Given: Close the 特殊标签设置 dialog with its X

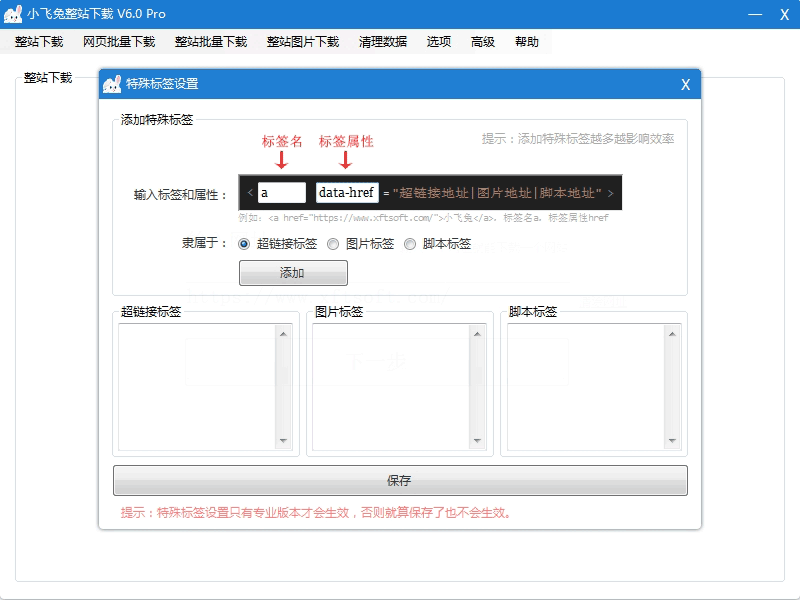Looking at the screenshot, I should [685, 84].
